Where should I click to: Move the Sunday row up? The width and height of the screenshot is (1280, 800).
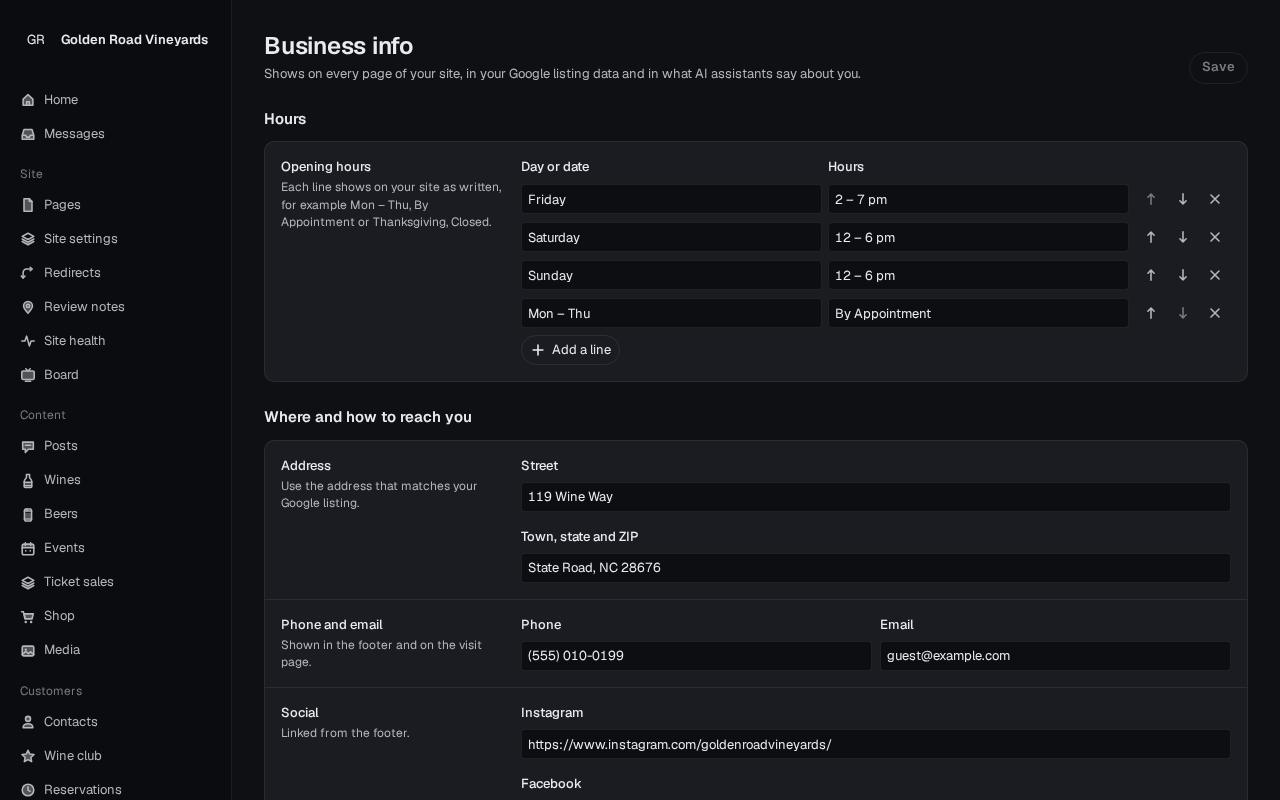tap(1151, 275)
